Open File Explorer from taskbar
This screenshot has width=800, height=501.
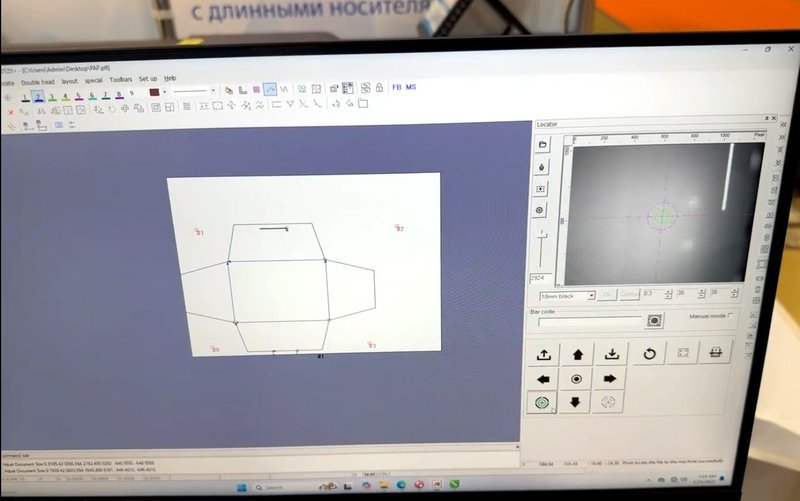pyautogui.click(x=383, y=485)
